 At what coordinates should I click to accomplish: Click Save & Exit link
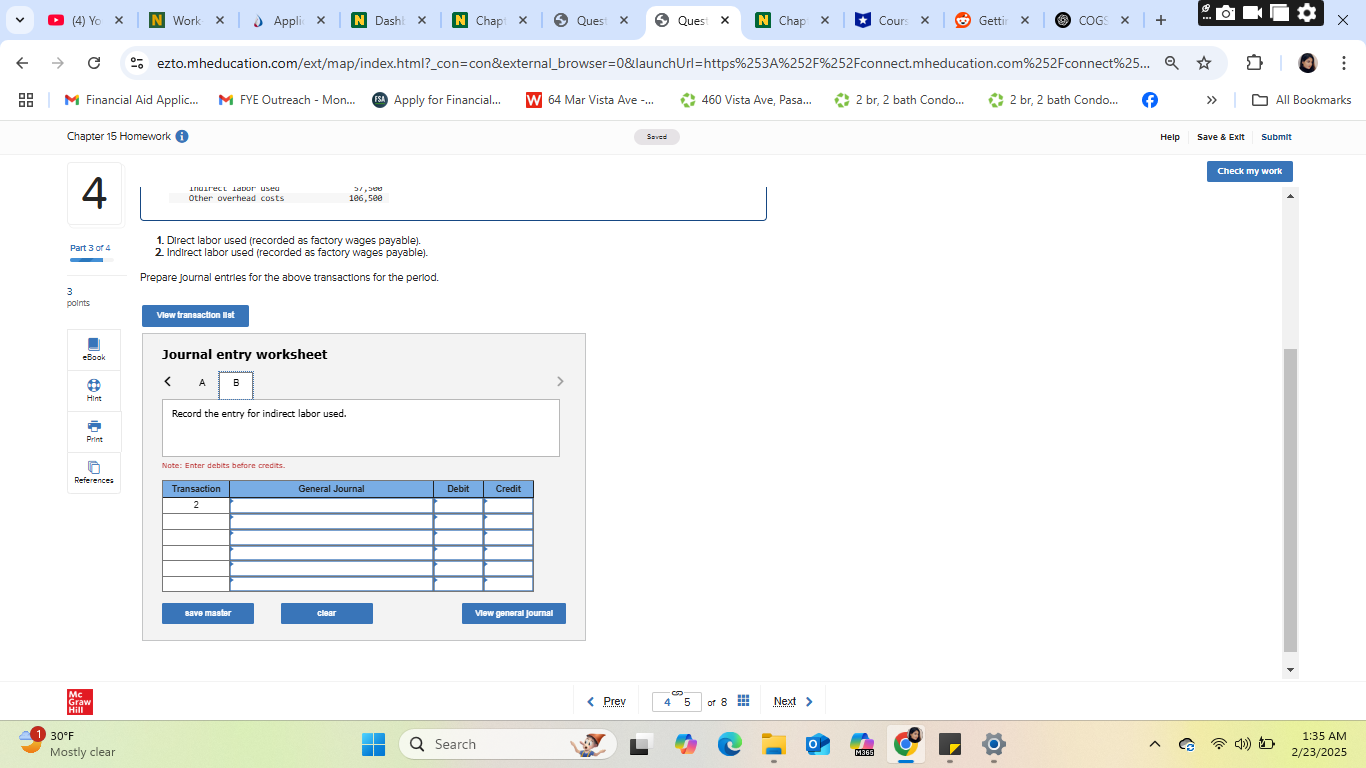[x=1221, y=137]
